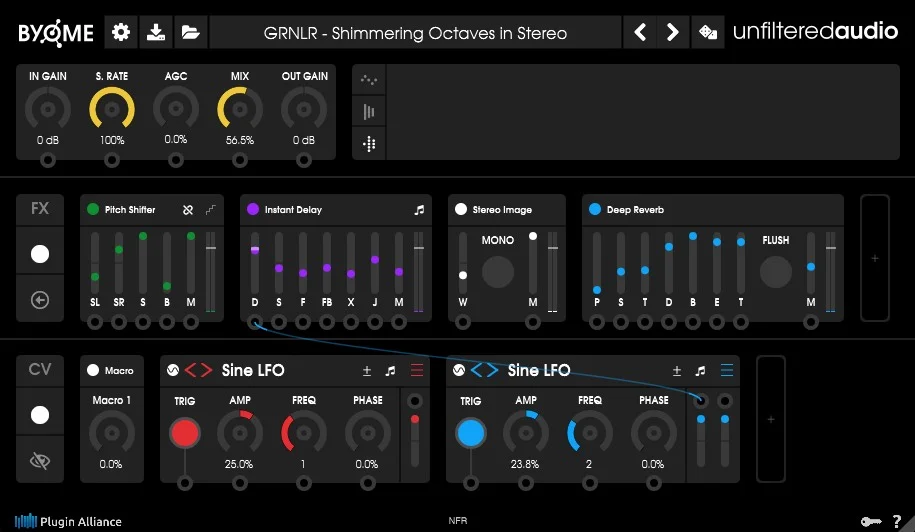Open the red Sine LFO hamburger menu
Image resolution: width=915 pixels, height=532 pixels.
(x=417, y=370)
